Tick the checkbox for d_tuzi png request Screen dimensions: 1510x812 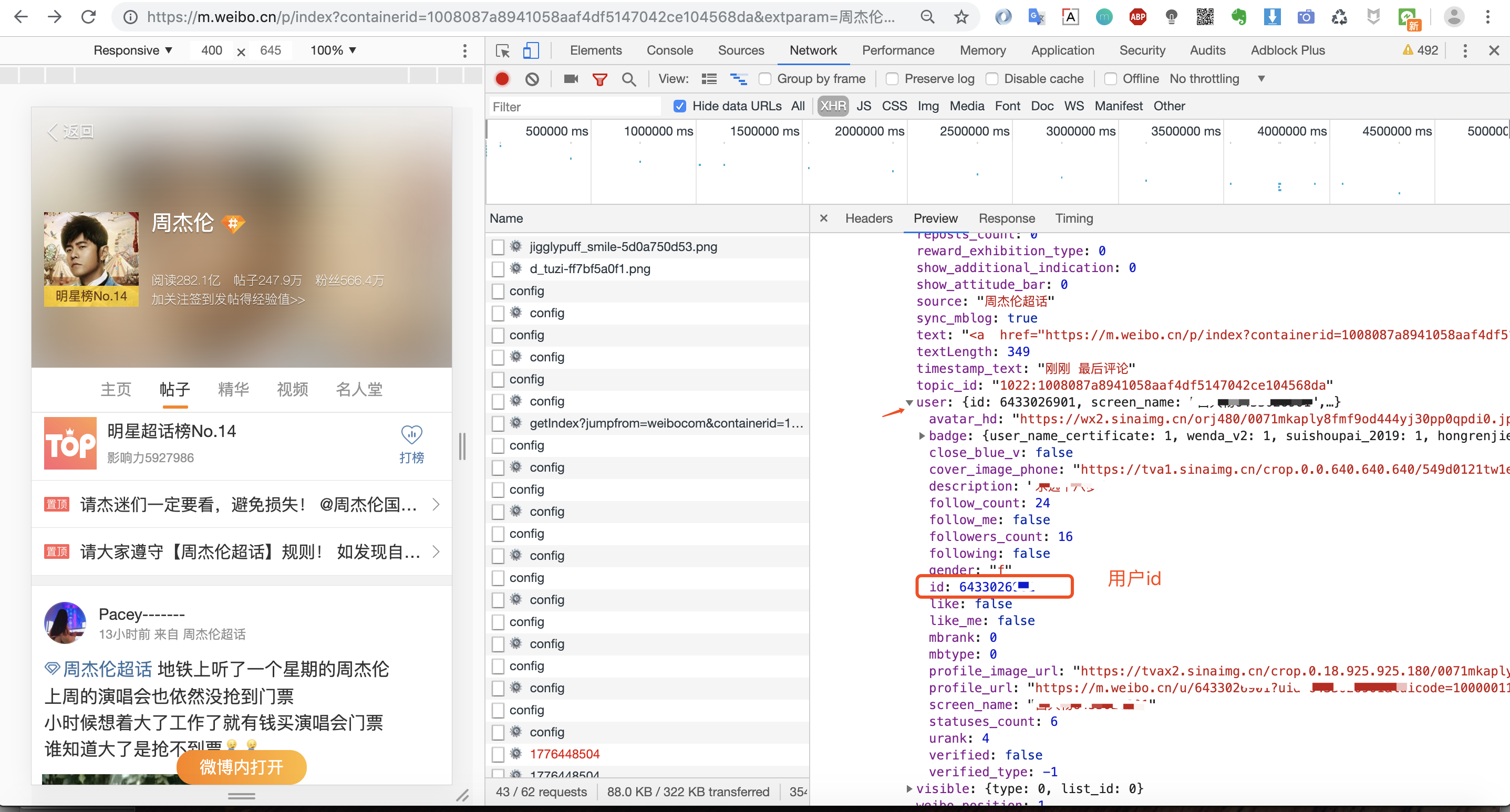pyautogui.click(x=498, y=269)
